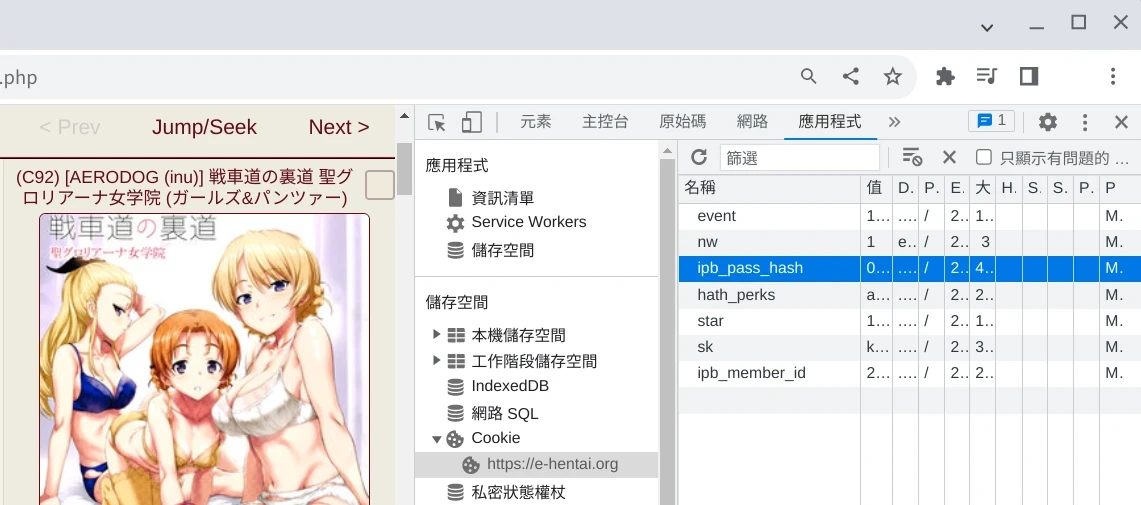The image size is (1141, 505).
Task: Select the nw cookie row
Action: pyautogui.click(x=910, y=242)
